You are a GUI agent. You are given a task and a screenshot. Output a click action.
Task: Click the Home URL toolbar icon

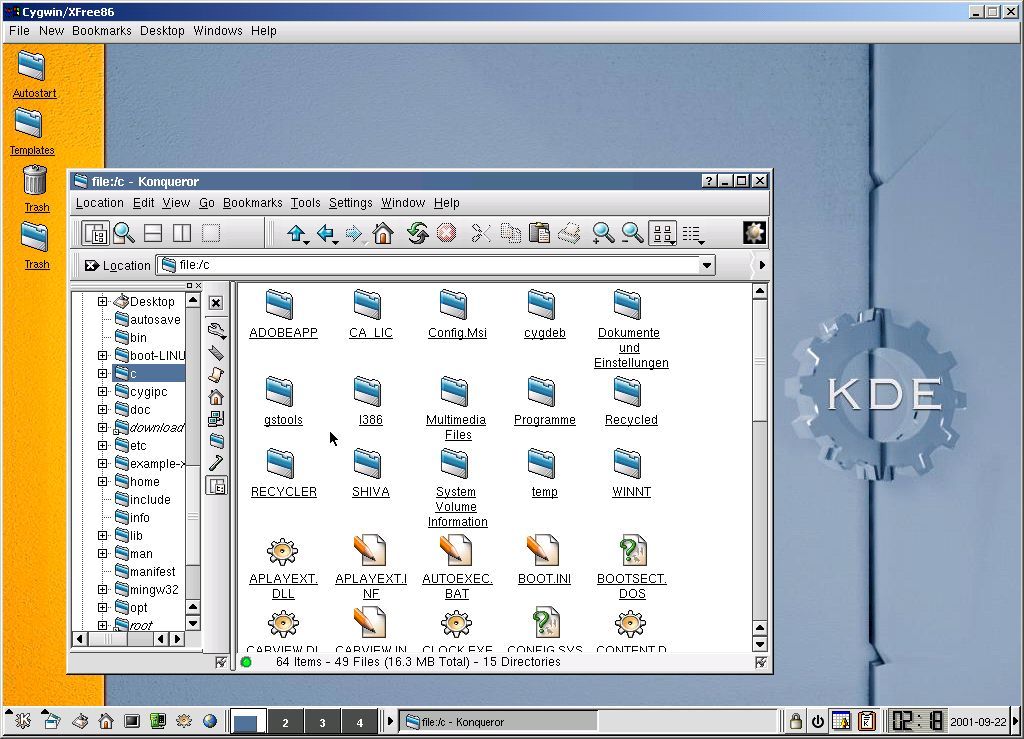coord(383,234)
